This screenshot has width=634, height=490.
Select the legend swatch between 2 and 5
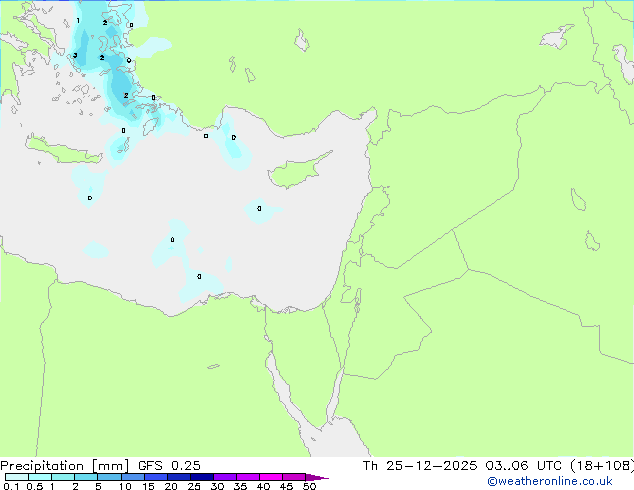[86, 477]
